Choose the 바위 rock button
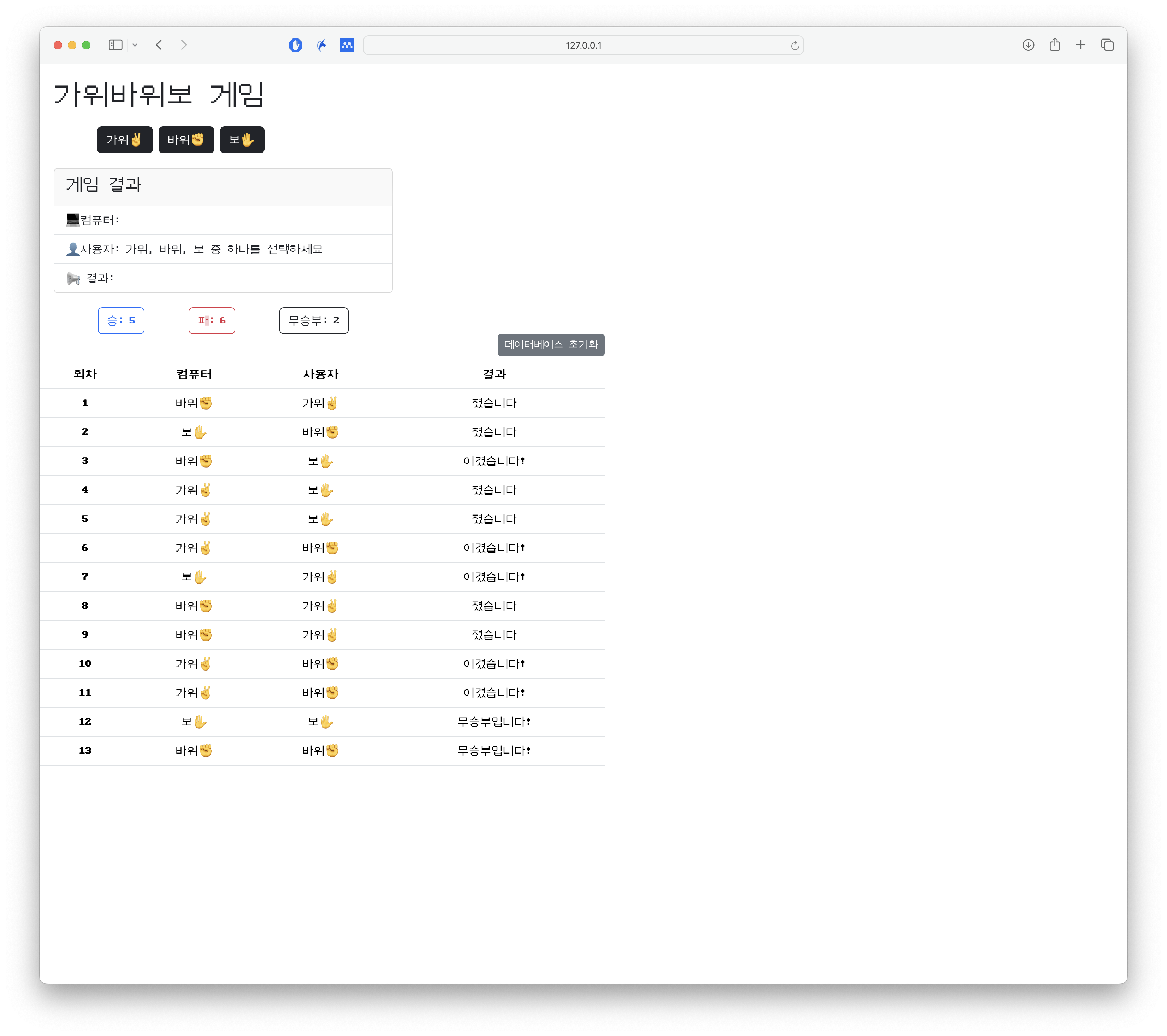Image resolution: width=1167 pixels, height=1036 pixels. (x=186, y=140)
